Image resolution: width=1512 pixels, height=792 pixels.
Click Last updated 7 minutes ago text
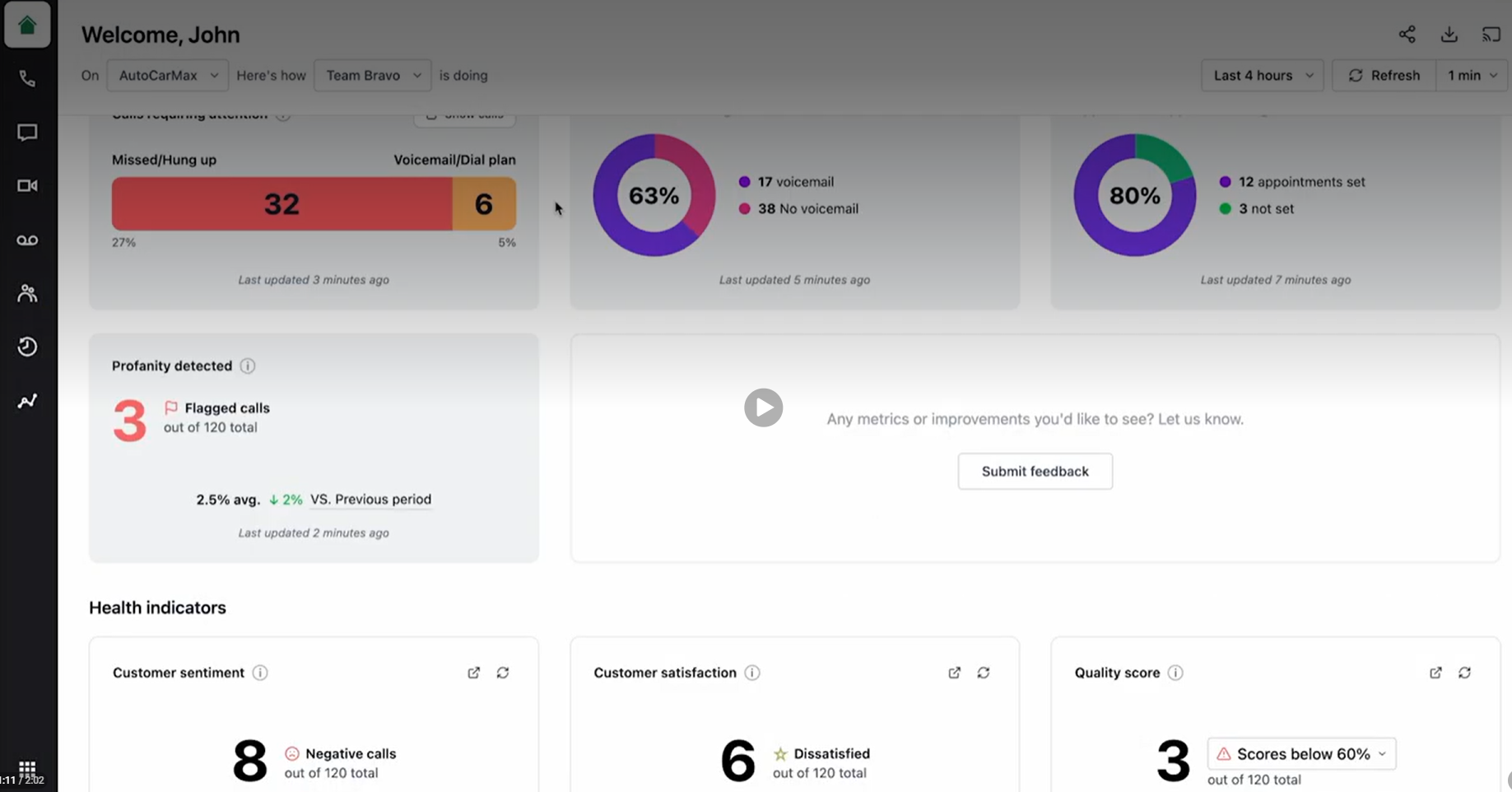[x=1275, y=280]
